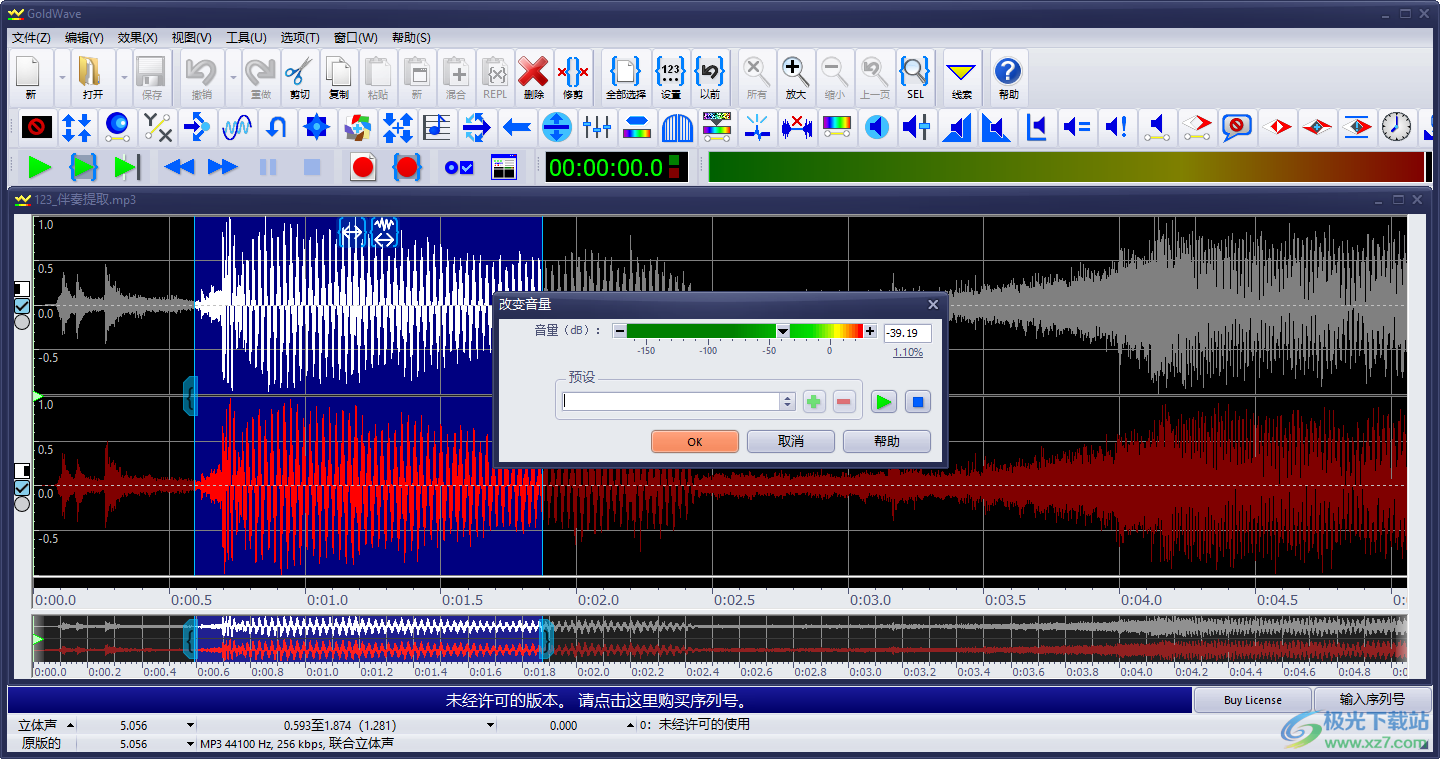This screenshot has width=1440, height=759.
Task: Click the 打开 folder icon
Action: tap(92, 77)
